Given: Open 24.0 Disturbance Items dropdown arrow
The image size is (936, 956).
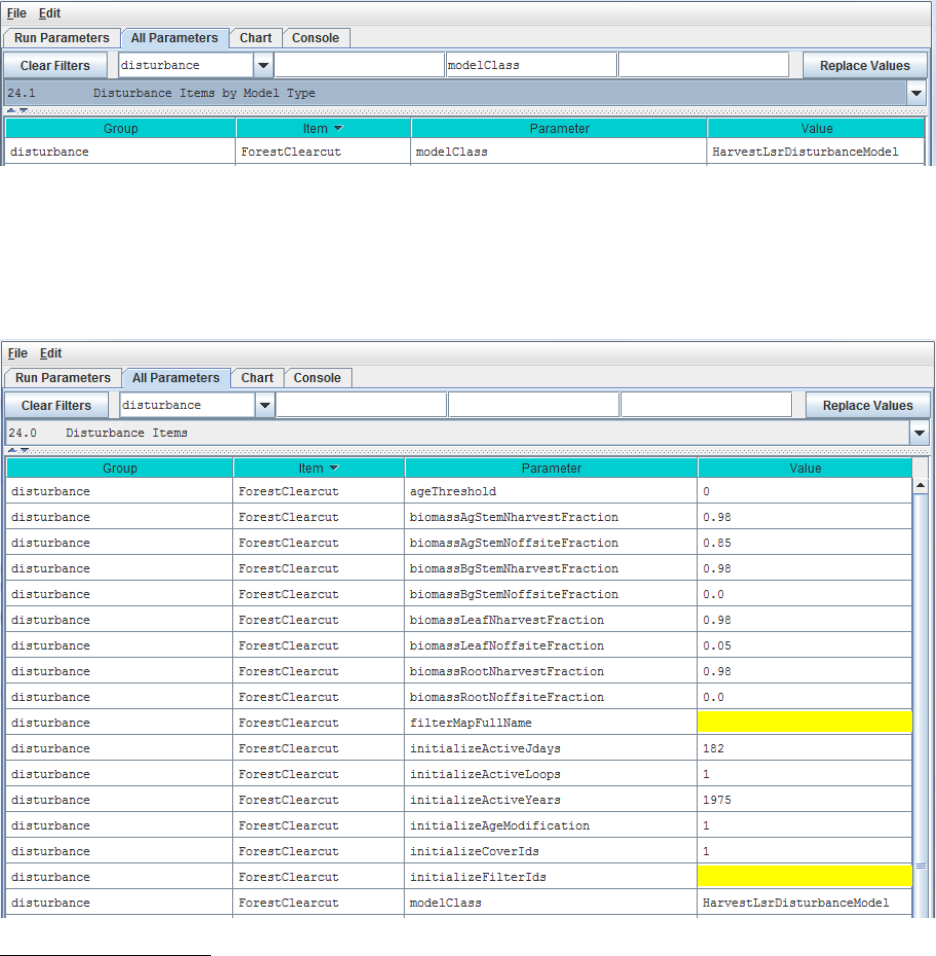Looking at the screenshot, I should 919,433.
